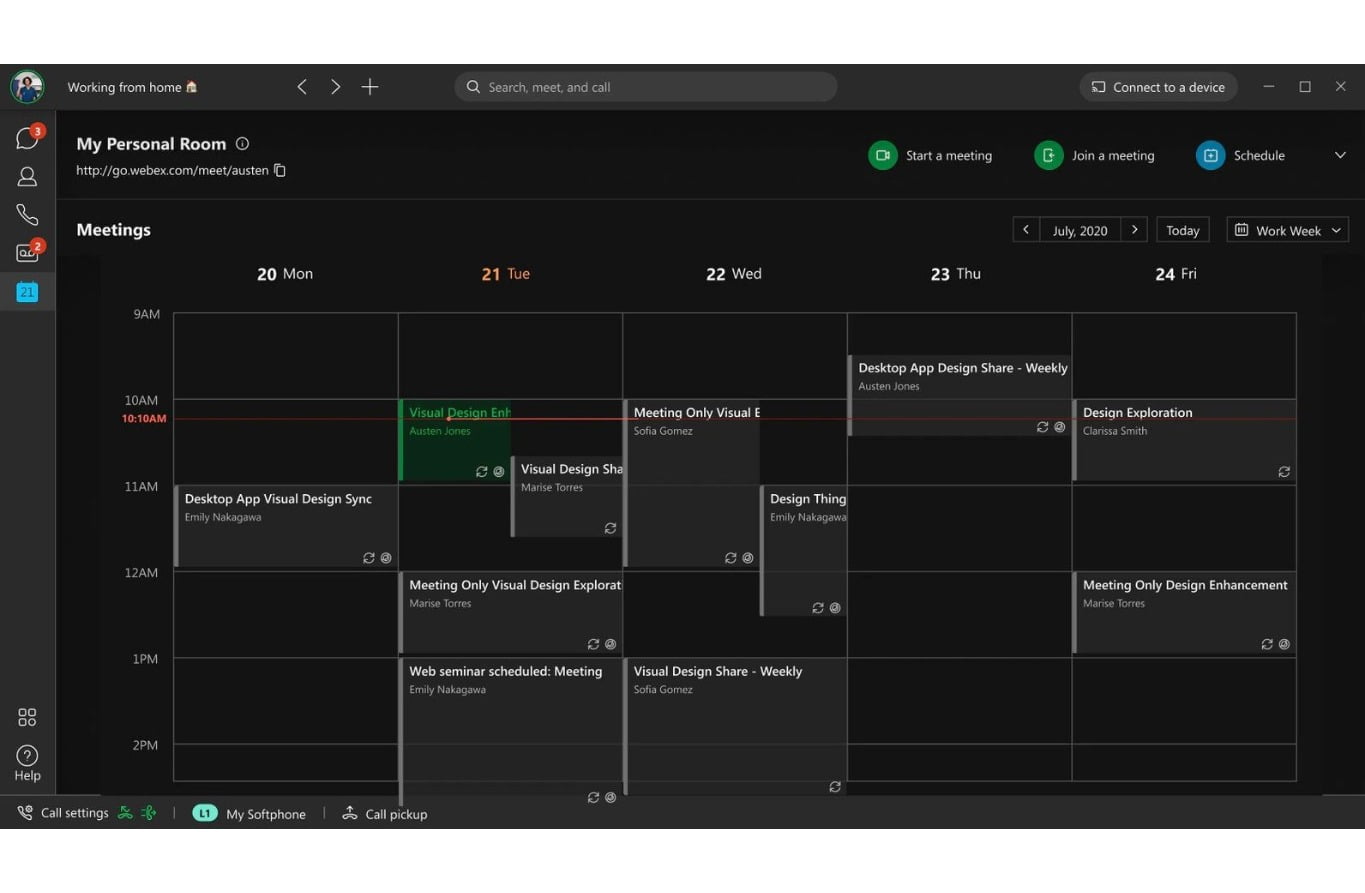
Task: Expand the chevron next to Schedule
Action: click(1340, 155)
